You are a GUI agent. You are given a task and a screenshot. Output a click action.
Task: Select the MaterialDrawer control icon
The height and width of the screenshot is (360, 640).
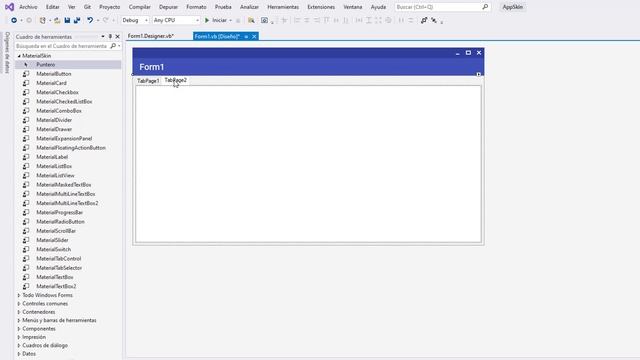point(26,129)
